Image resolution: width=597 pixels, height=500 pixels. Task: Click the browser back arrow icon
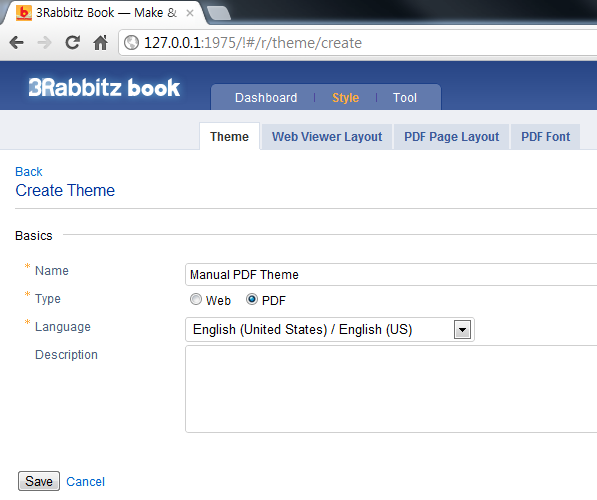tap(16, 43)
